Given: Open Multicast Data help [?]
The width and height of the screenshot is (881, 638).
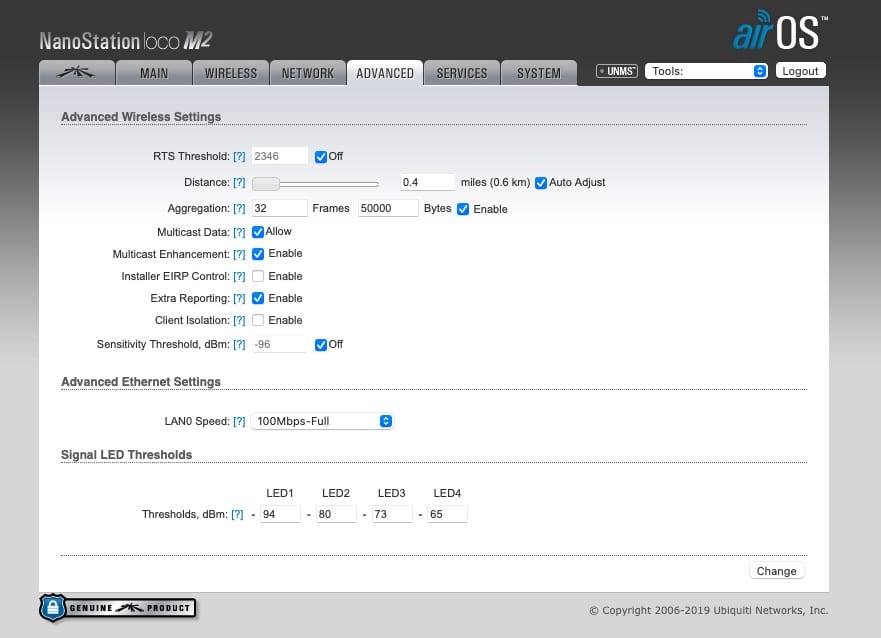Looking at the screenshot, I should tap(239, 233).
